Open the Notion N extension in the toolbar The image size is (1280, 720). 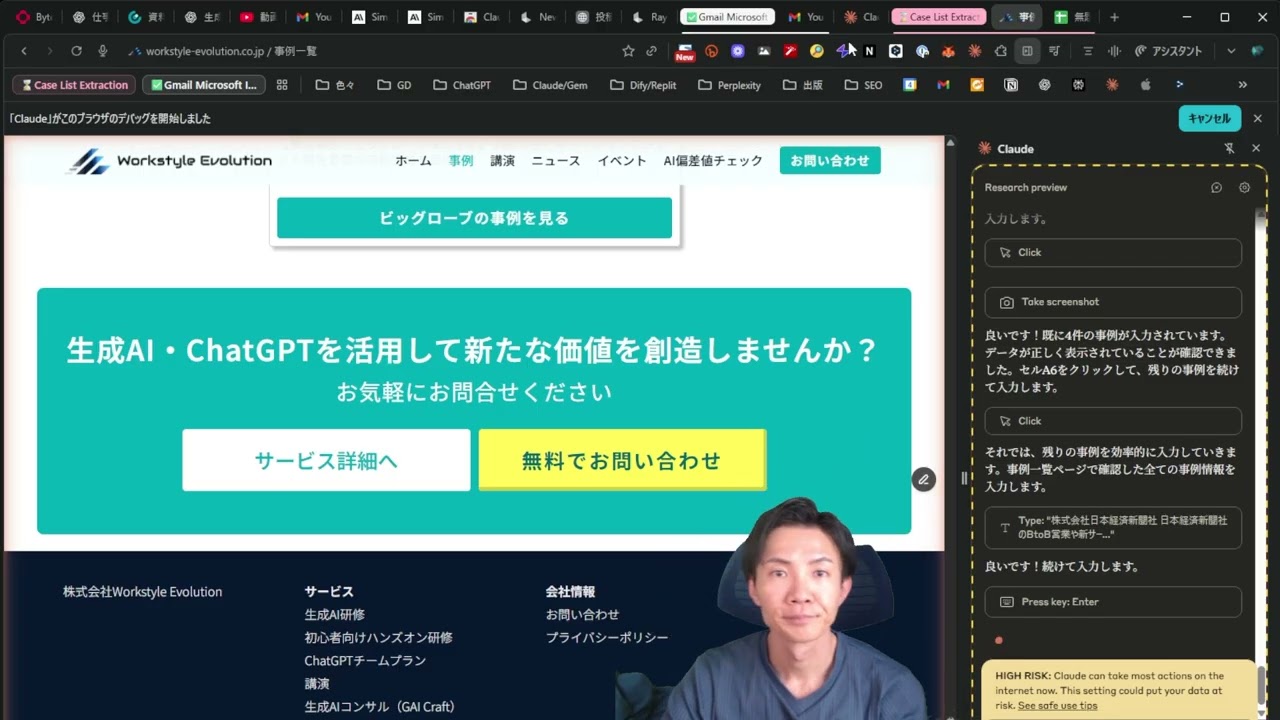click(x=869, y=51)
